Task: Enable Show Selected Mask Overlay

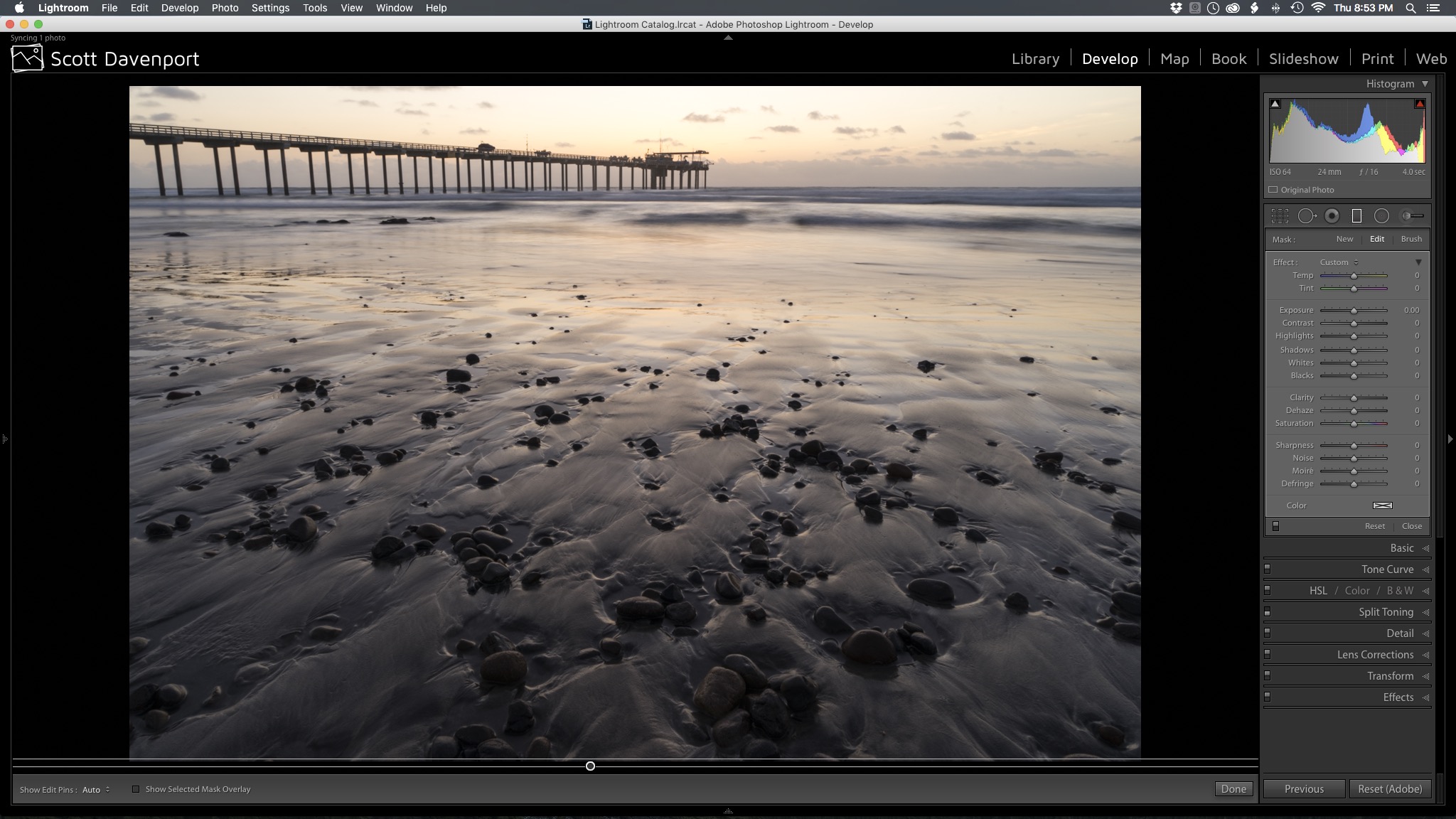Action: [x=135, y=789]
